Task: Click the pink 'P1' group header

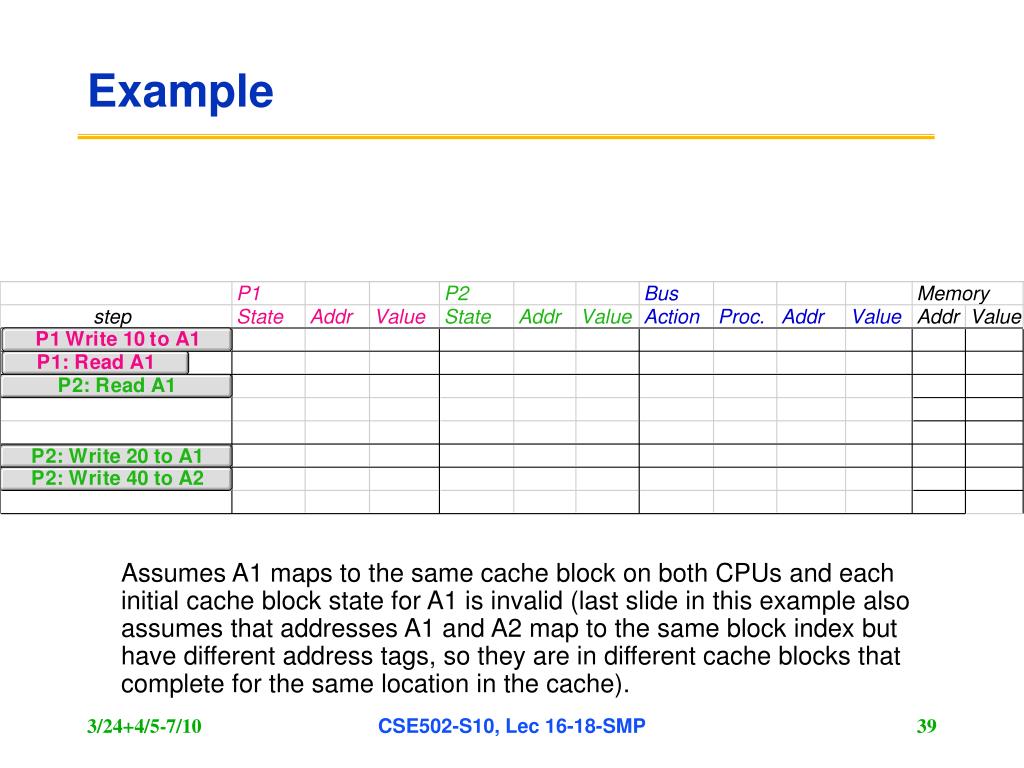Action: (249, 293)
